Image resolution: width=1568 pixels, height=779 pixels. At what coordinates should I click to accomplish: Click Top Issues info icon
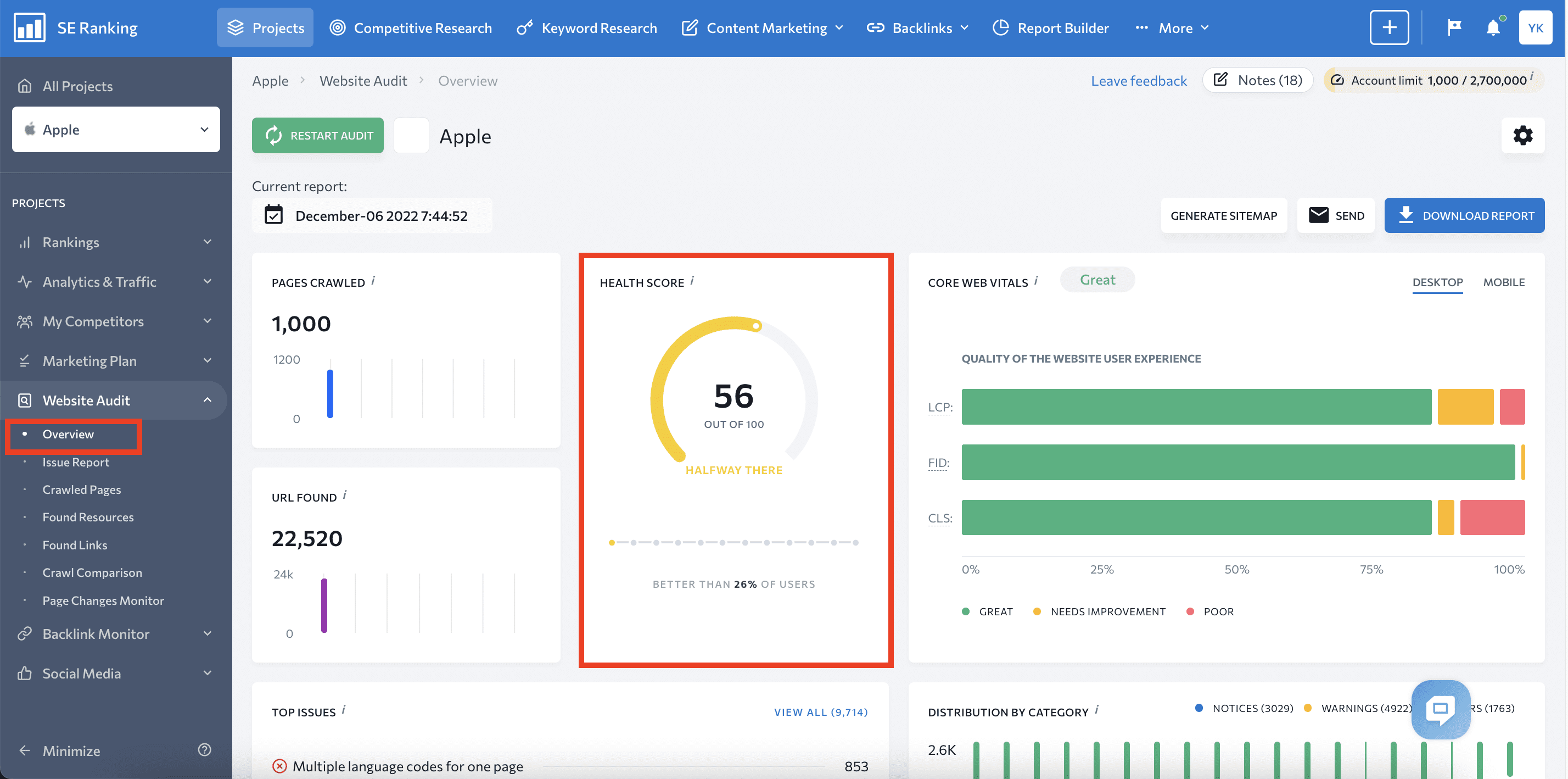click(343, 709)
